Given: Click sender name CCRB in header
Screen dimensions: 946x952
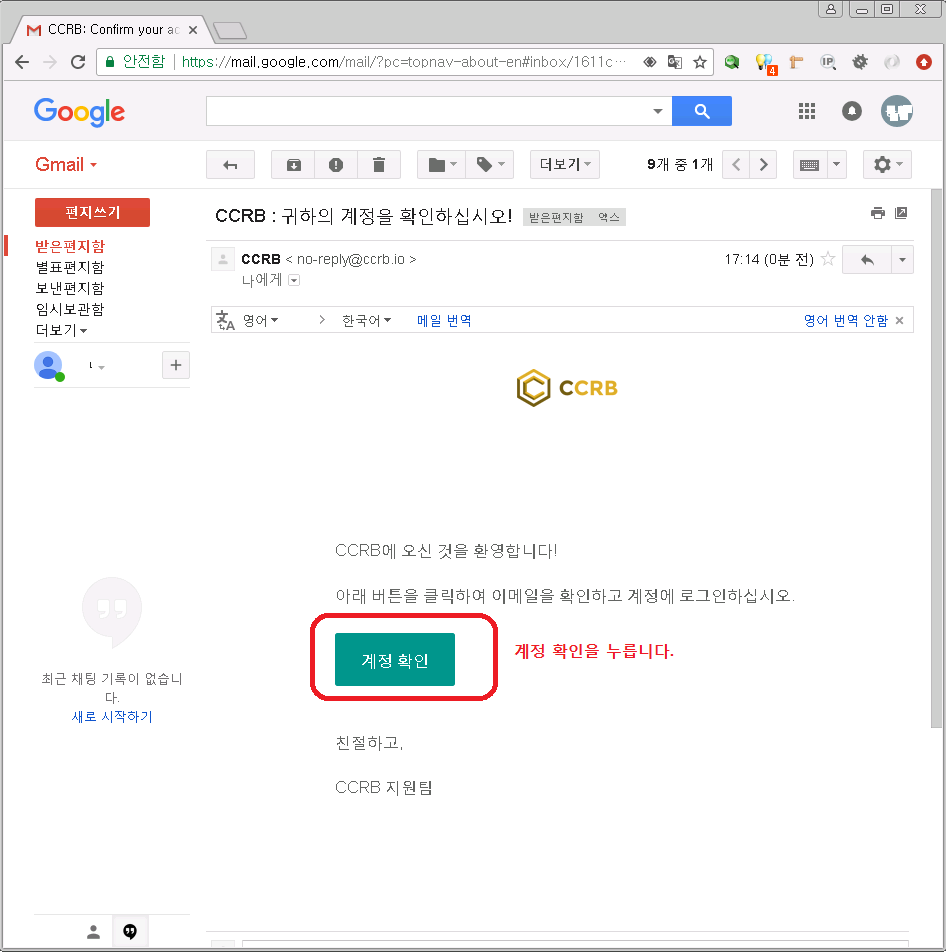Looking at the screenshot, I should (x=260, y=259).
